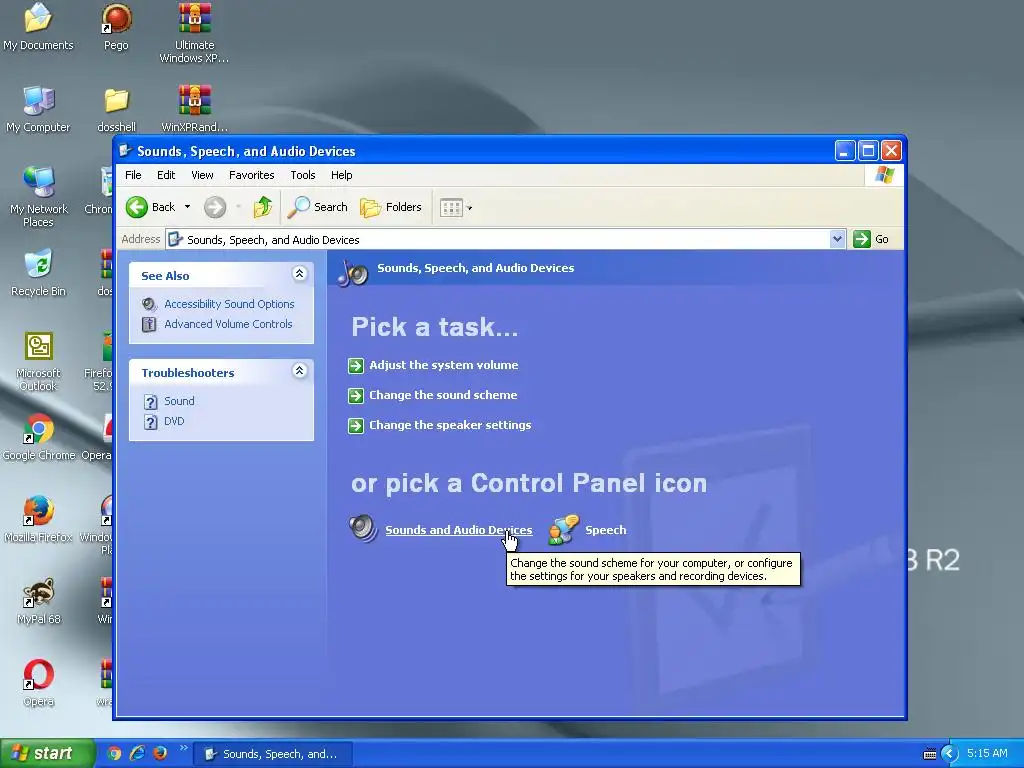Click Adjust the system volume task
Image resolution: width=1024 pixels, height=768 pixels.
(443, 365)
